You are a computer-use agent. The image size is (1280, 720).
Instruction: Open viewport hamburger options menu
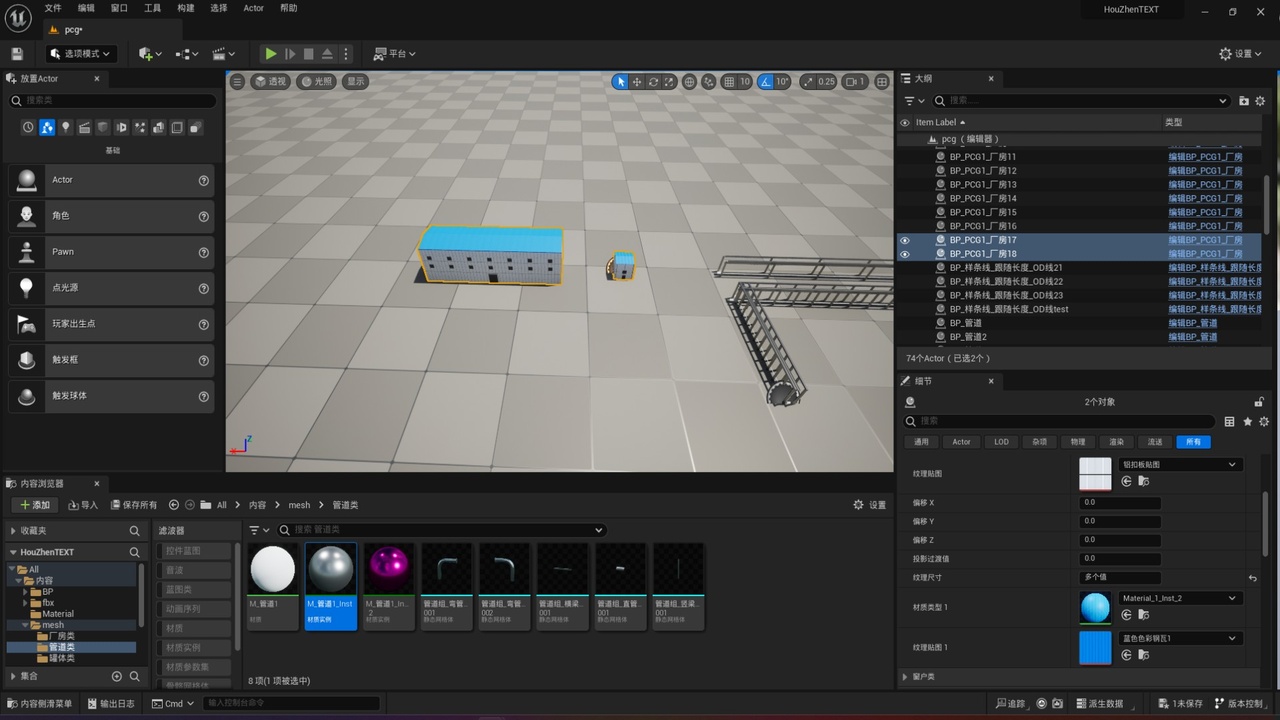click(237, 82)
